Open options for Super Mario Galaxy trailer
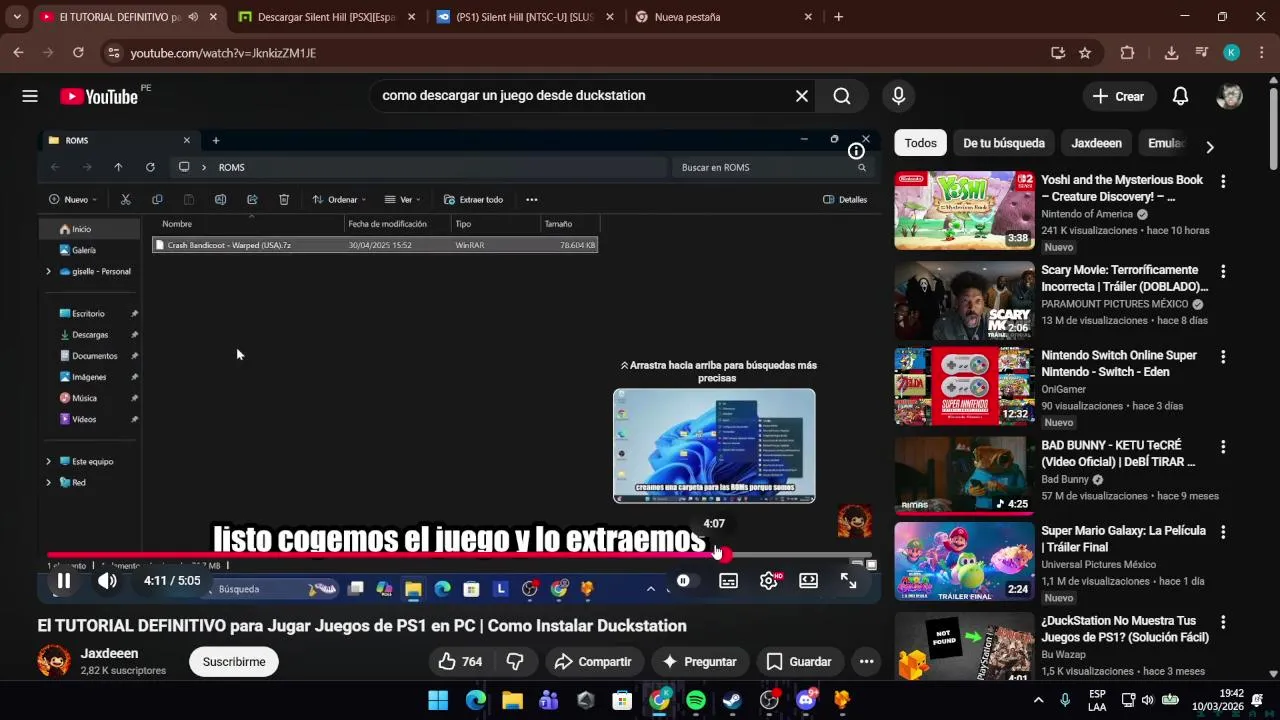This screenshot has height=720, width=1280. [x=1222, y=532]
